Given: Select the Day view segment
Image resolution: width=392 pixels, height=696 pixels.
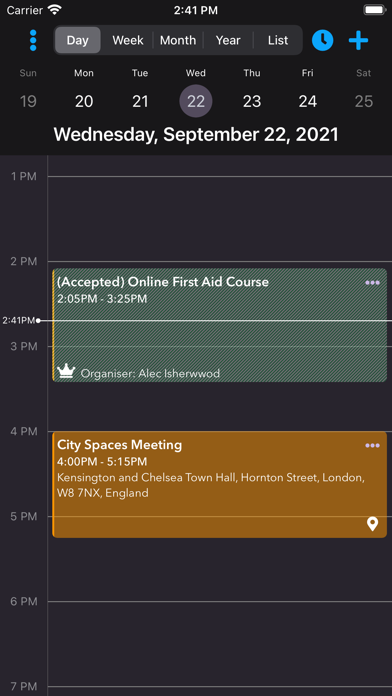Looking at the screenshot, I should (x=78, y=40).
